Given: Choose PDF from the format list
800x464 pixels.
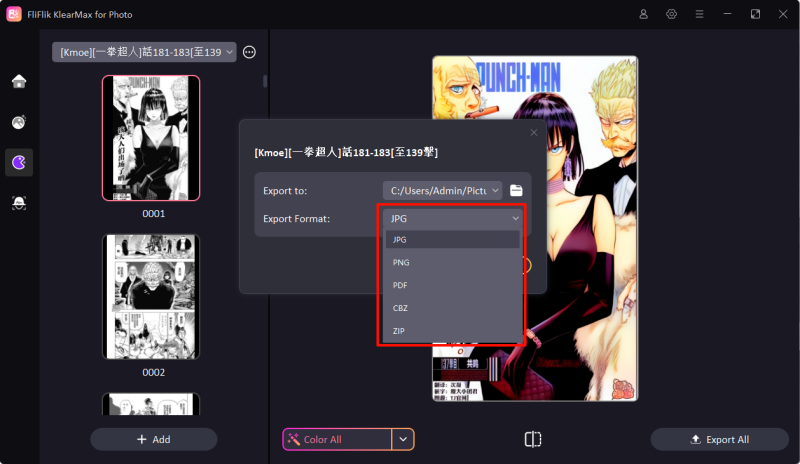Looking at the screenshot, I should click(x=453, y=285).
